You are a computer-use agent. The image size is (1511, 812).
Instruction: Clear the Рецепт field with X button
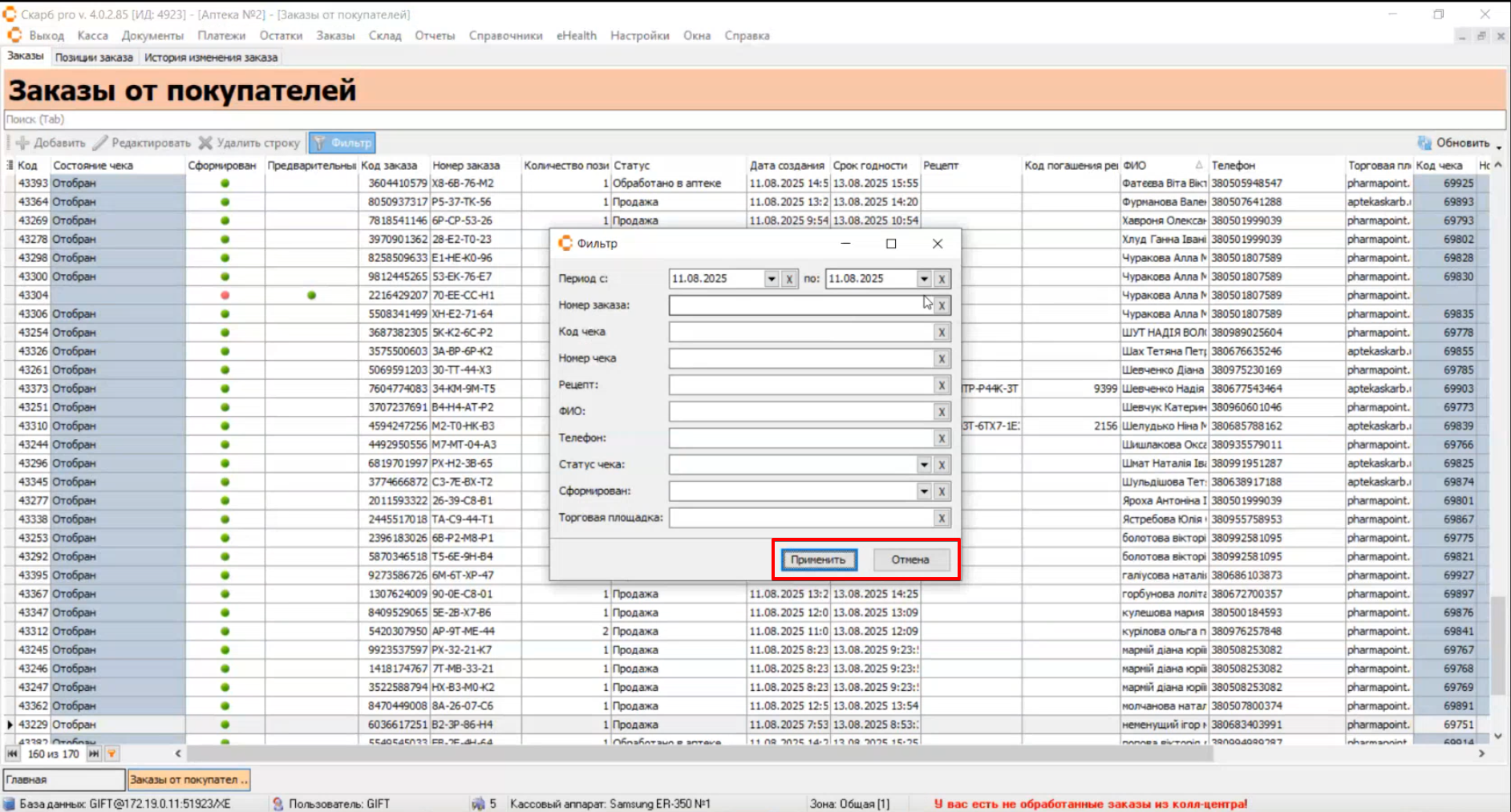tap(942, 386)
